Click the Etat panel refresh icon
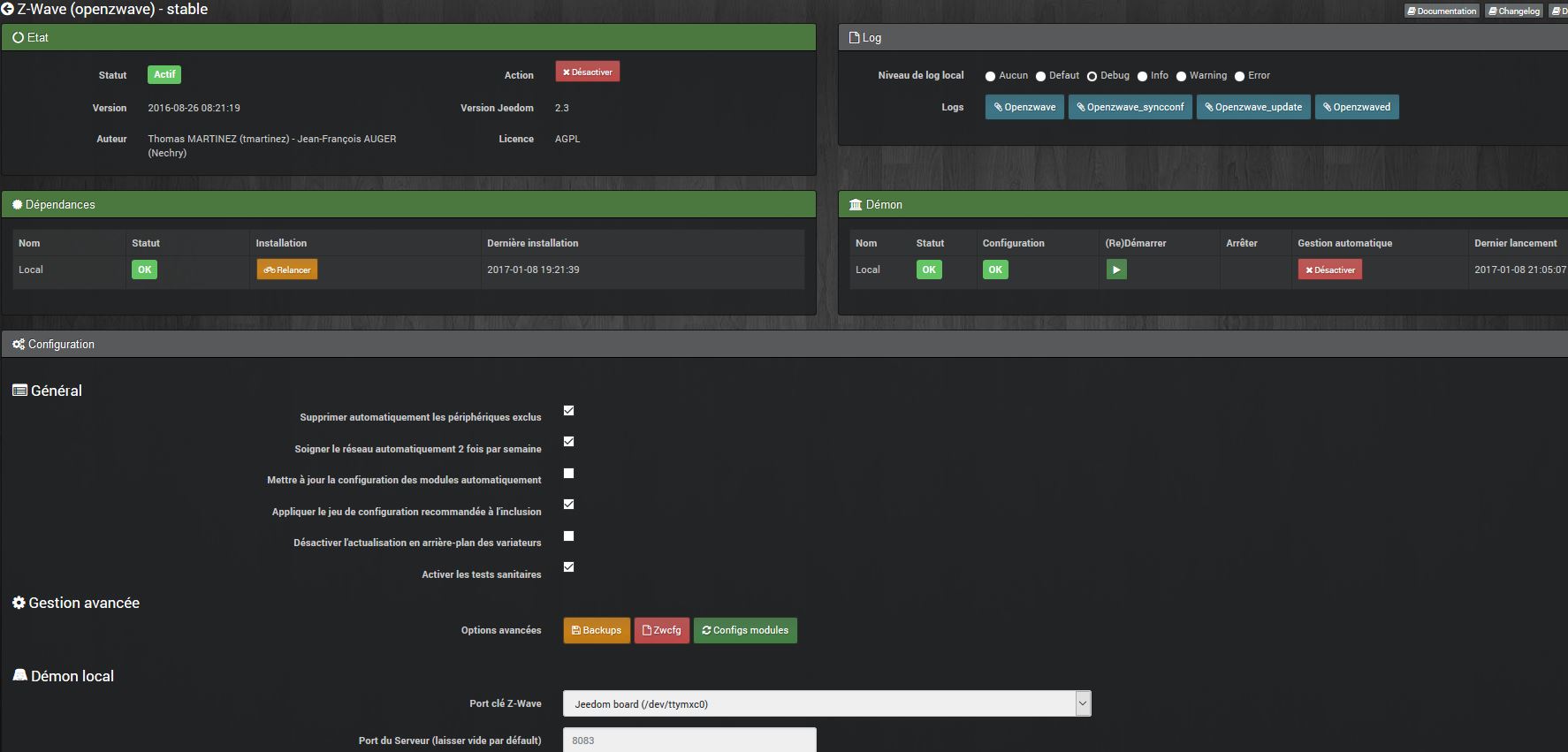 click(x=18, y=38)
